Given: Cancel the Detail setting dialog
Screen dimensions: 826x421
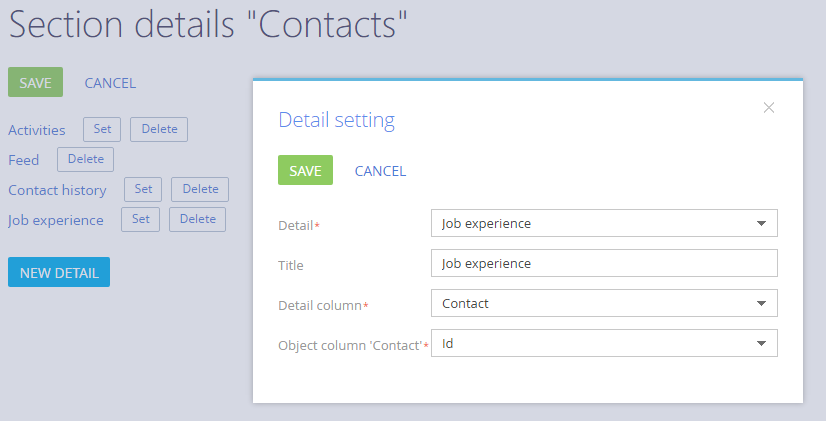Looking at the screenshot, I should coord(380,171).
